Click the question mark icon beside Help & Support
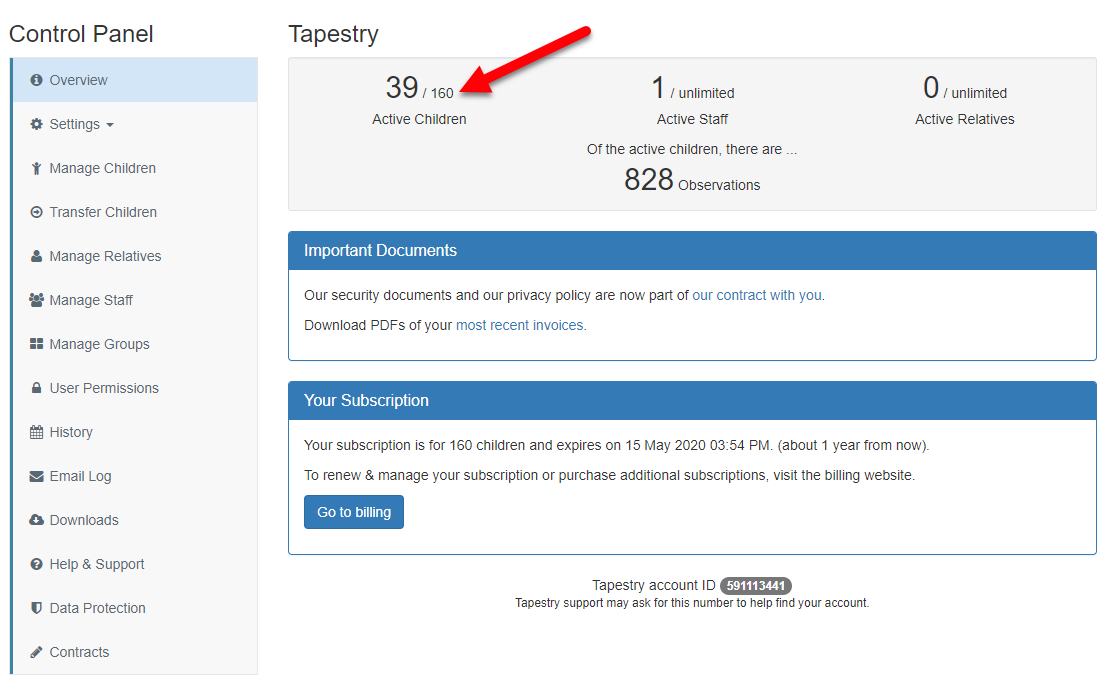The width and height of the screenshot is (1116, 694). [36, 564]
